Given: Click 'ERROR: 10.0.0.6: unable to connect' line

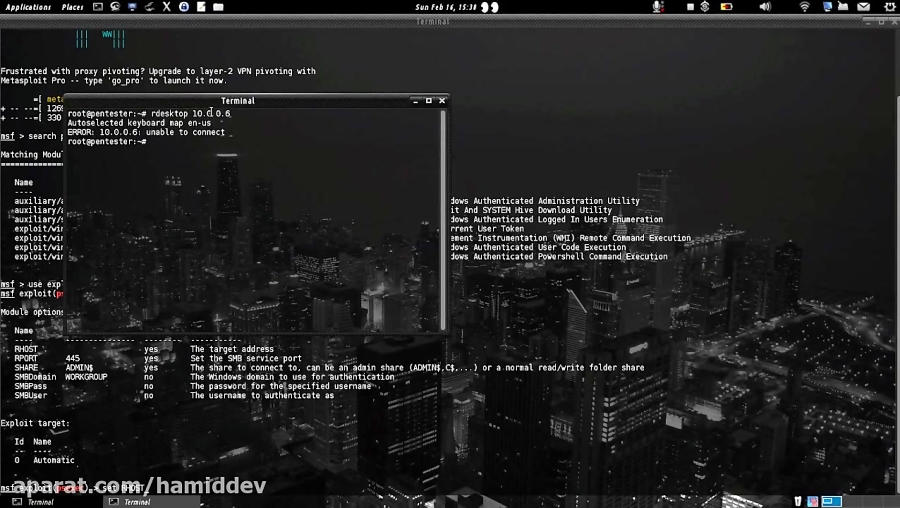Looking at the screenshot, I should 146,132.
